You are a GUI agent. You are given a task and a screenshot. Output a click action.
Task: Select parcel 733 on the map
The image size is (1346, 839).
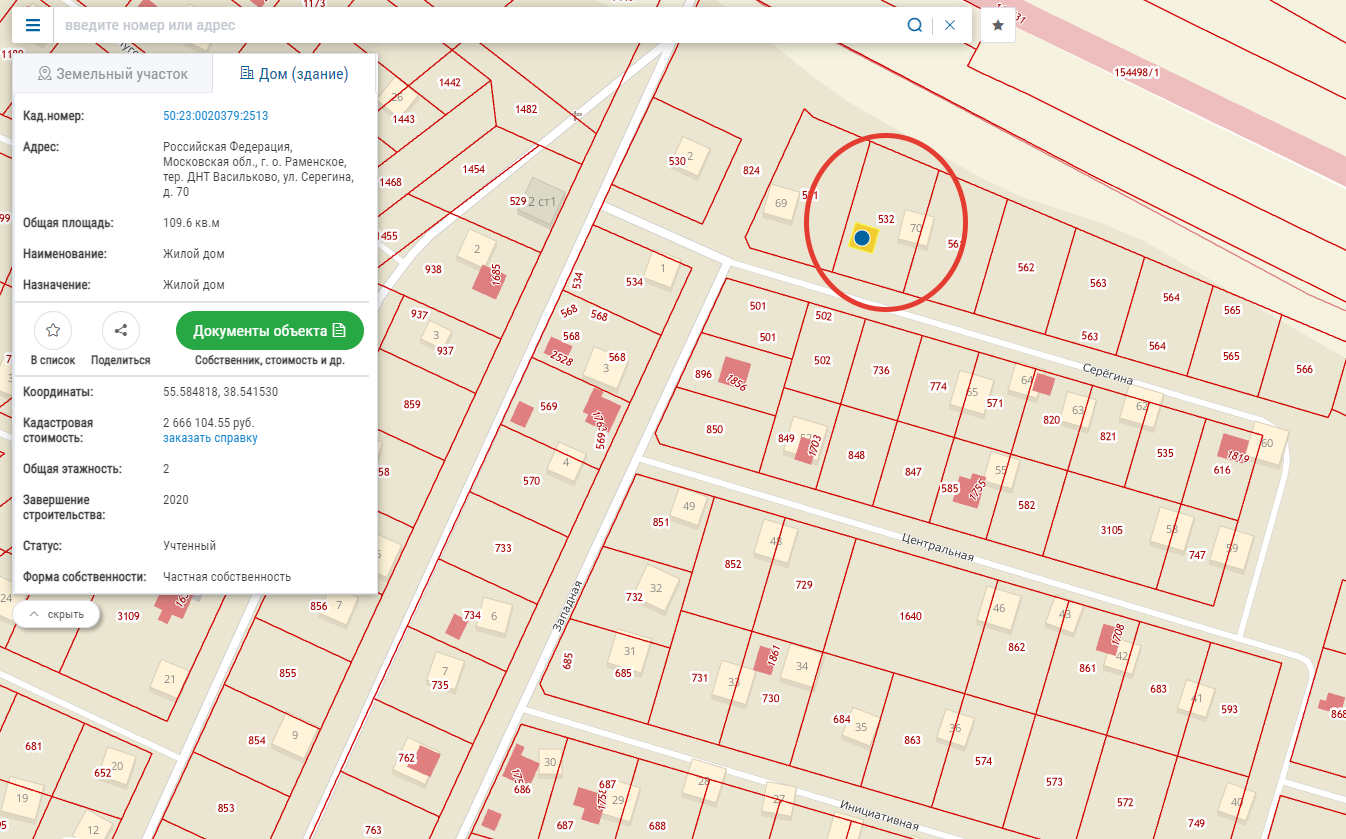[503, 548]
